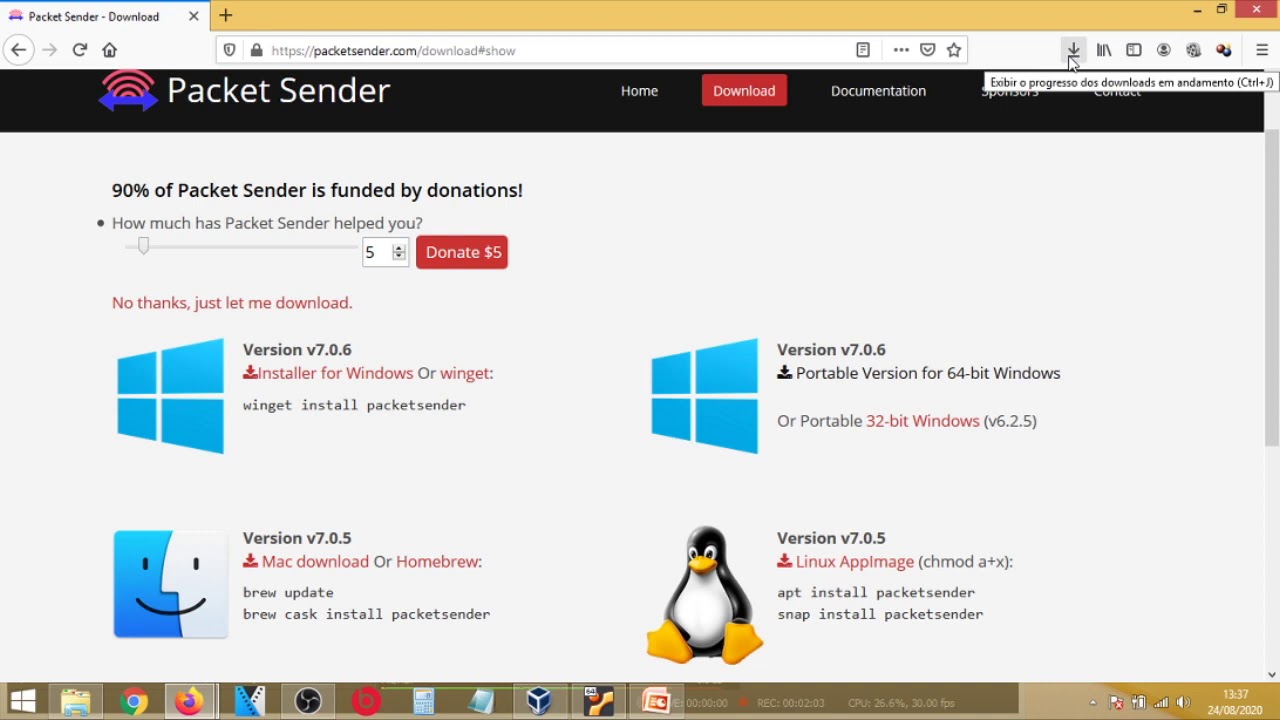Open the Home nav item
Screen dimensions: 1280x720
[x=639, y=91]
